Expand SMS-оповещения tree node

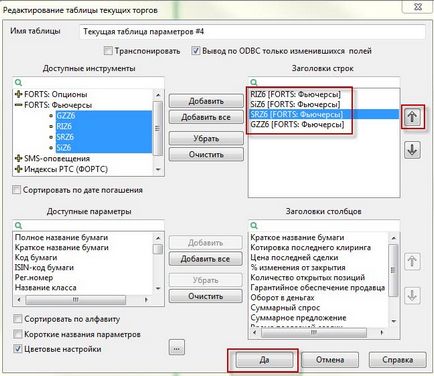coord(19,158)
